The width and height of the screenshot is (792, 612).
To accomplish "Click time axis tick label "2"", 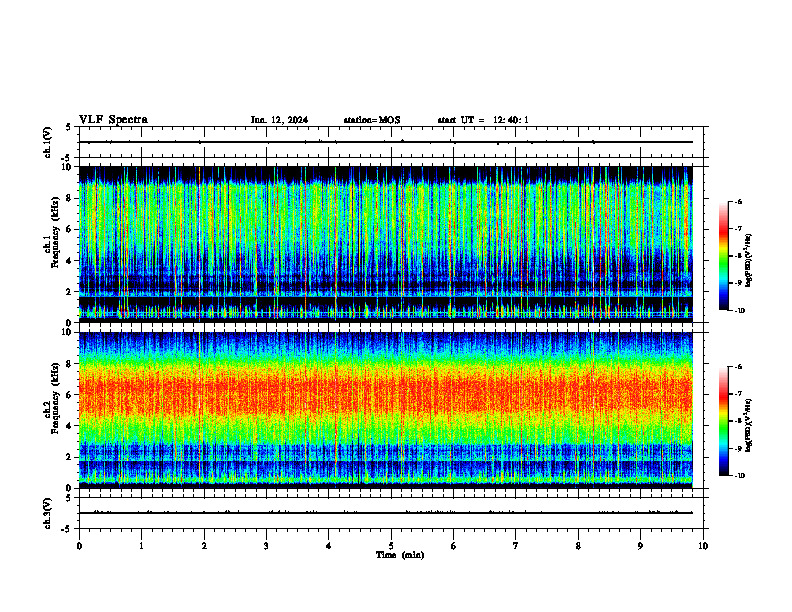I will [x=204, y=546].
